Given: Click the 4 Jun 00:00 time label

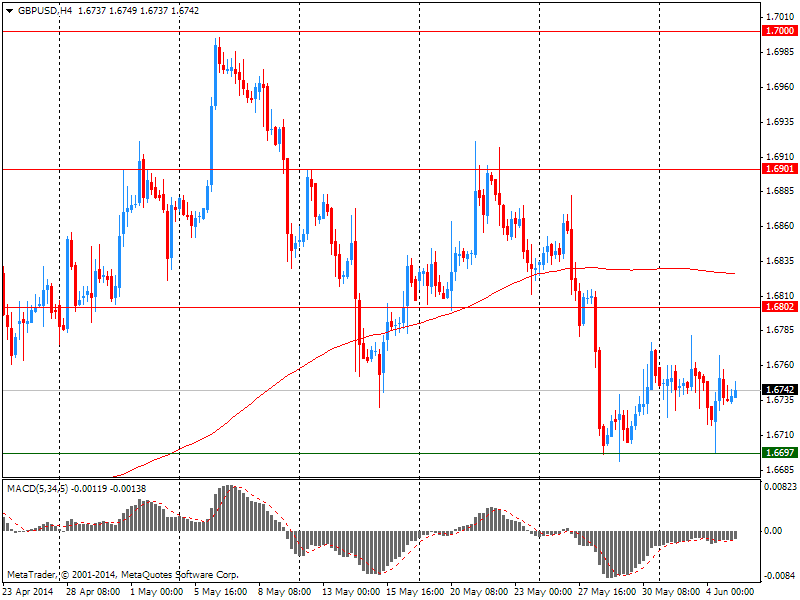Looking at the screenshot, I should coord(730,592).
